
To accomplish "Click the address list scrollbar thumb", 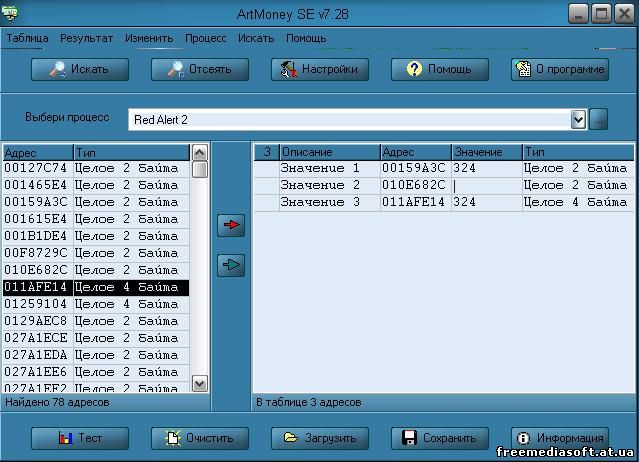I will pyautogui.click(x=199, y=170).
